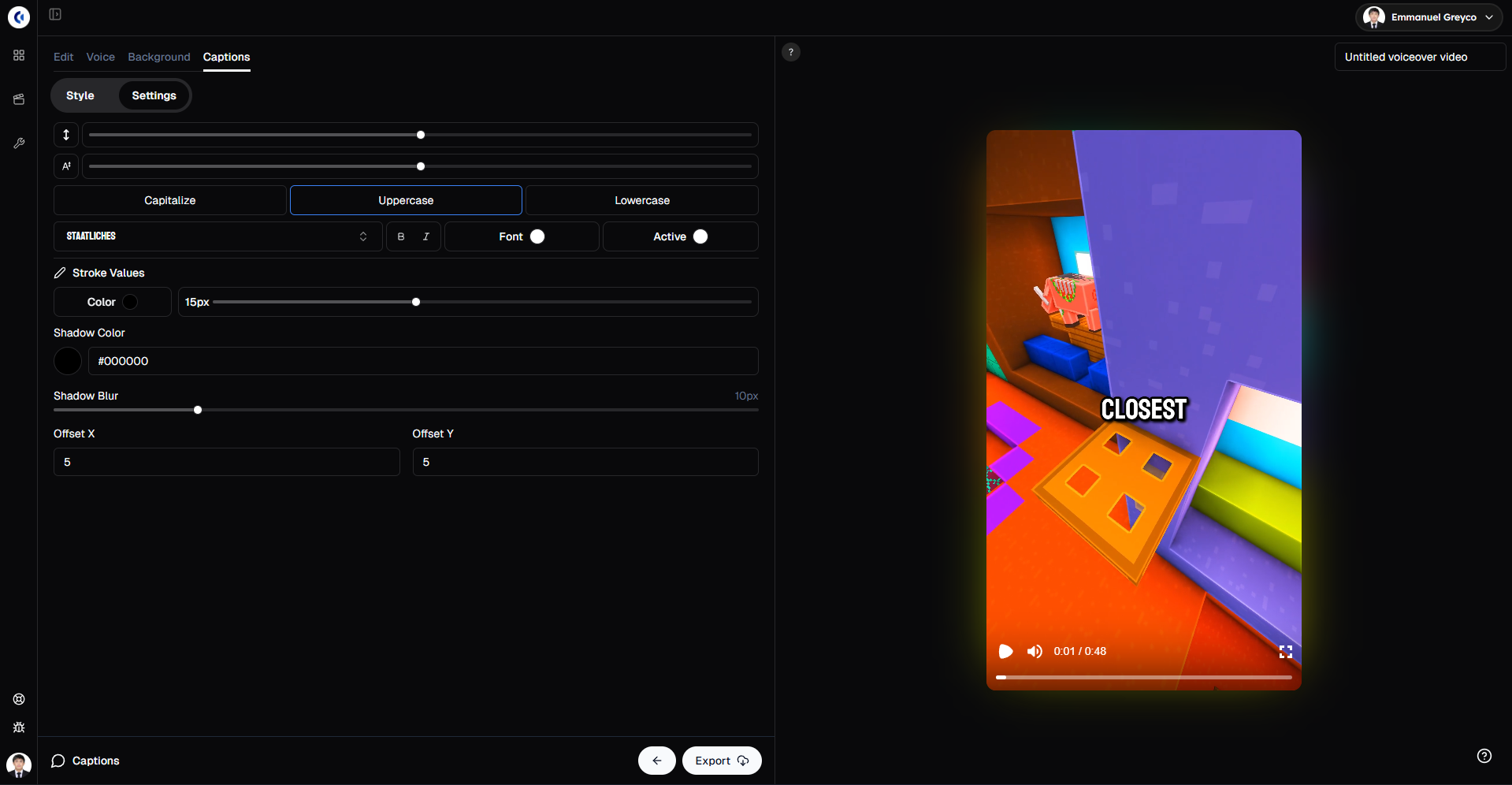Viewport: 1512px width, 785px height.
Task: Click the vertical position slider handle
Action: pos(421,135)
